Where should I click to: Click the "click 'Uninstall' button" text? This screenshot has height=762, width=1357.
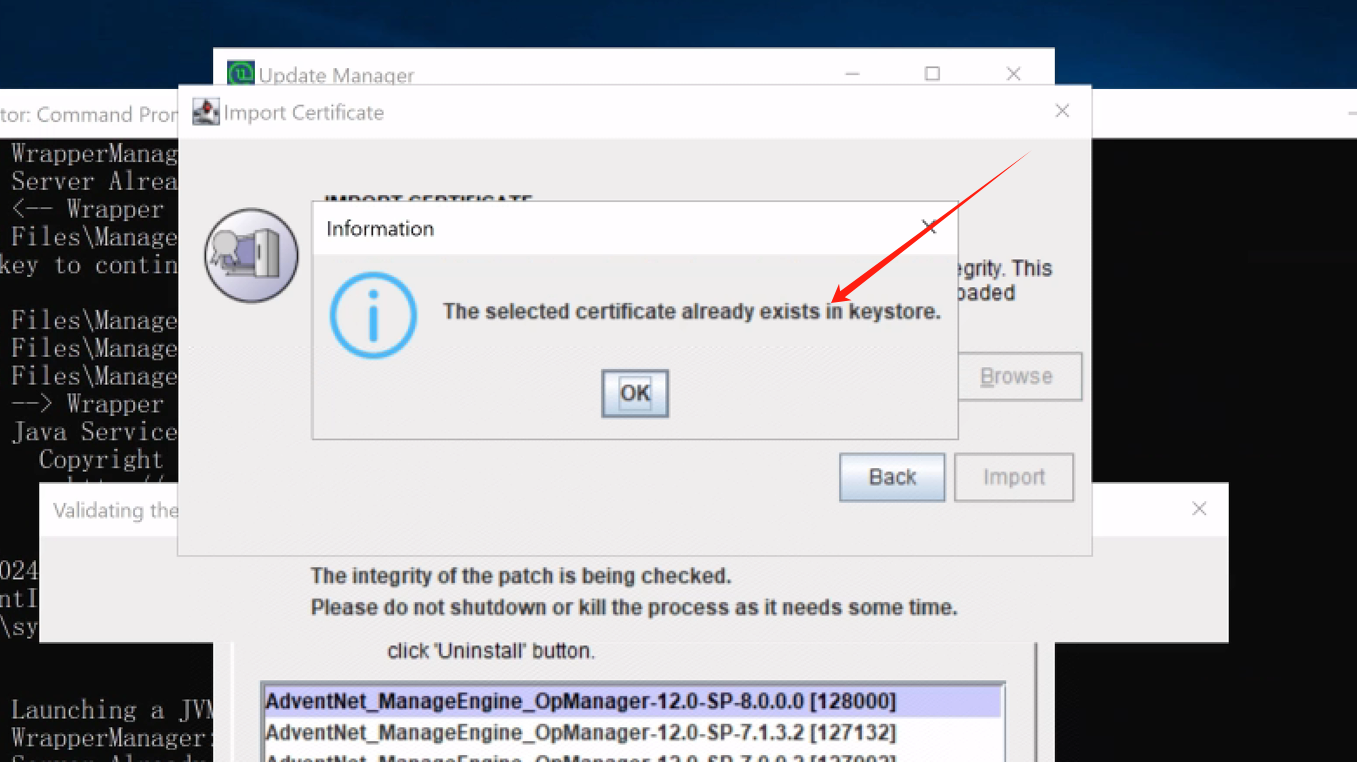[491, 651]
